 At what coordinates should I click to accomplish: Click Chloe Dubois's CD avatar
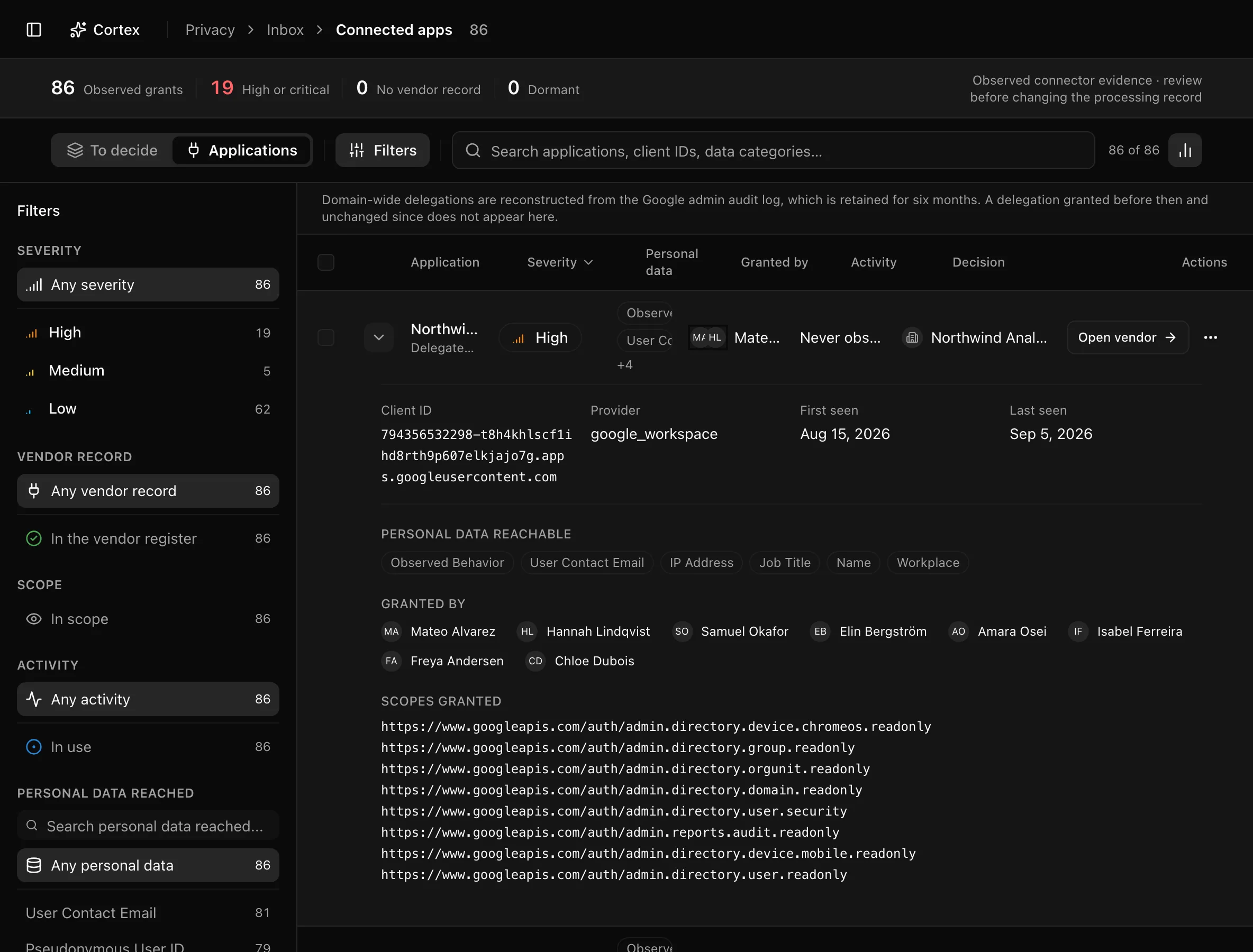point(535,661)
